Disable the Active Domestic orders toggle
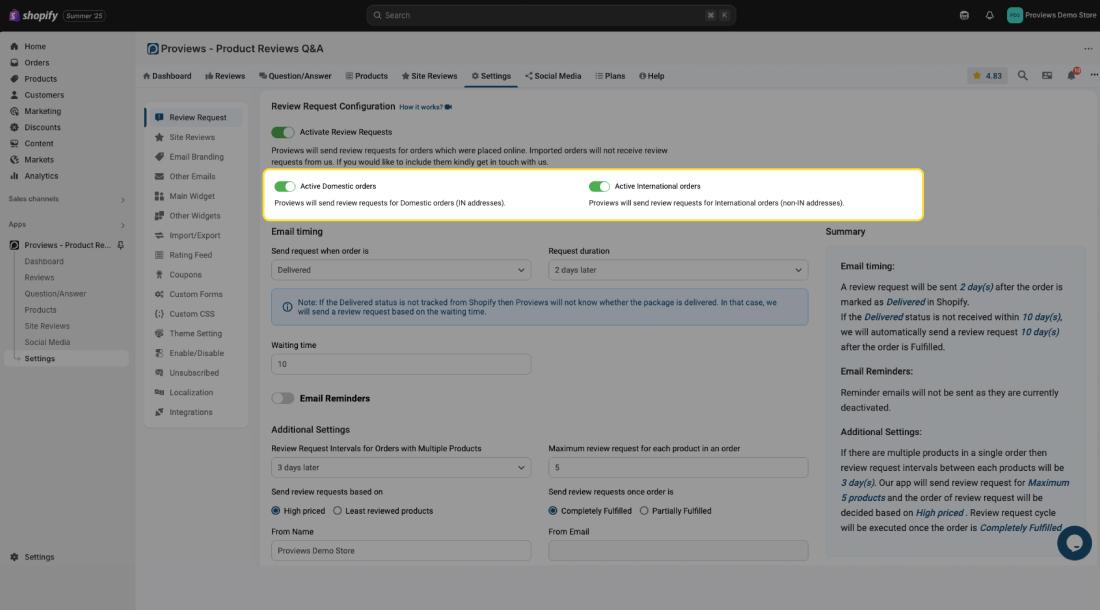 (x=285, y=186)
